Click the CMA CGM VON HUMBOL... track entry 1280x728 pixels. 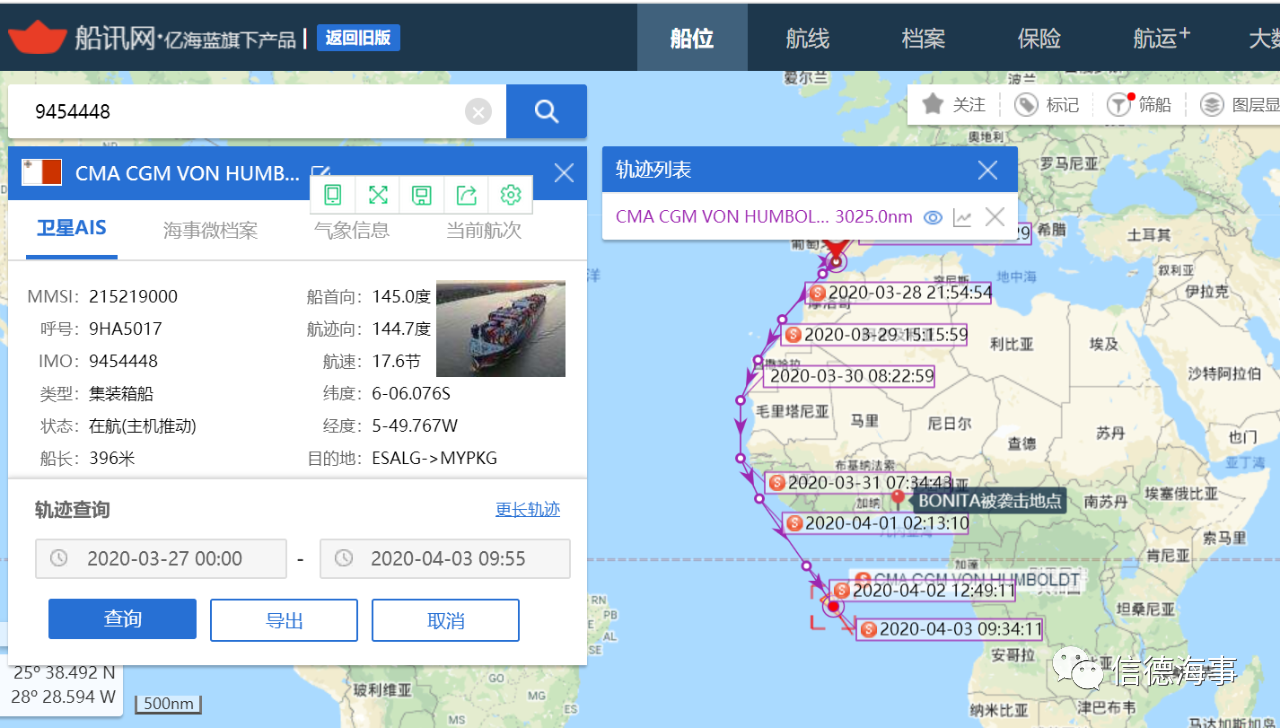[x=722, y=217]
